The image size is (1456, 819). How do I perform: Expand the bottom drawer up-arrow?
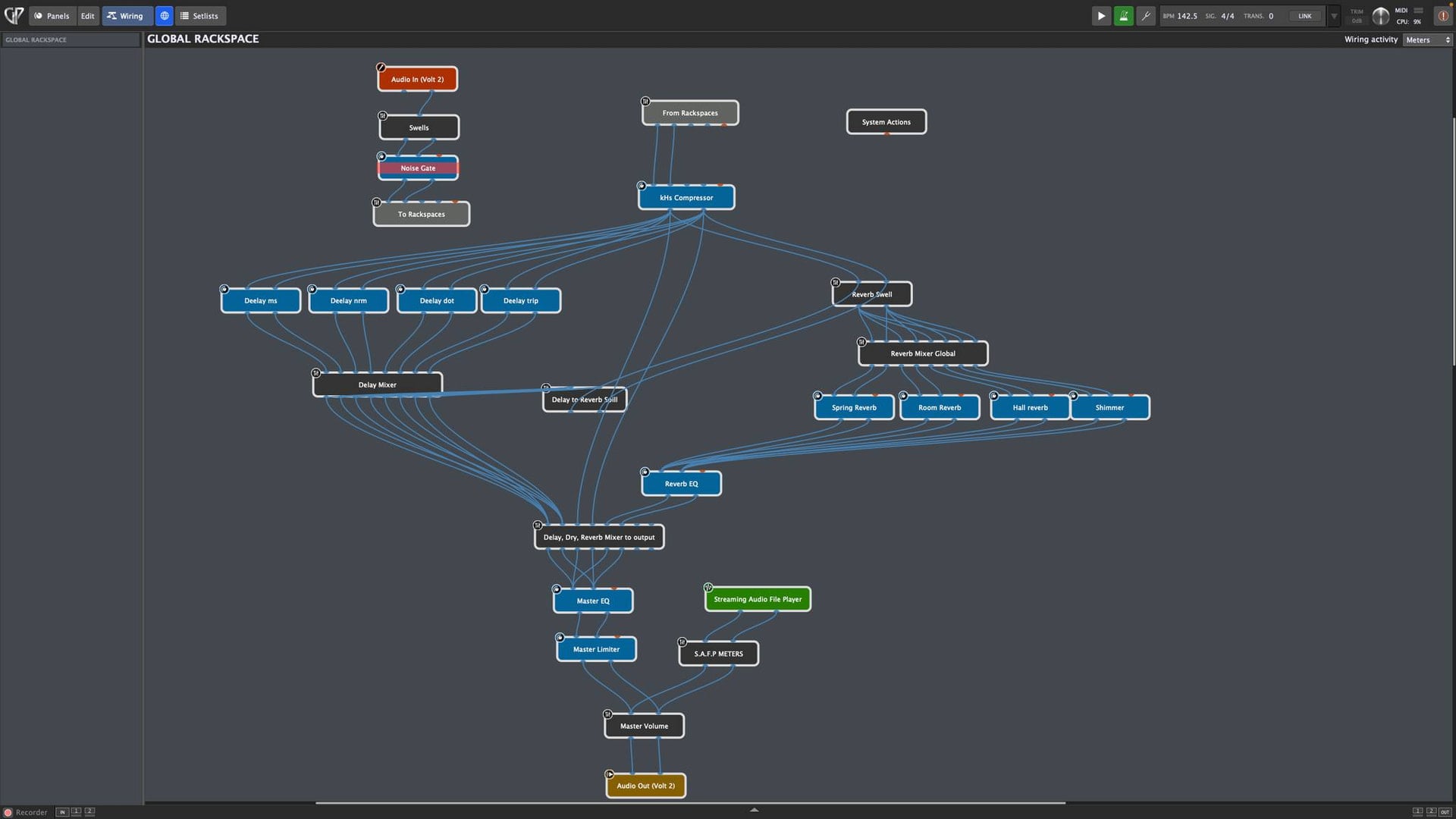[754, 810]
